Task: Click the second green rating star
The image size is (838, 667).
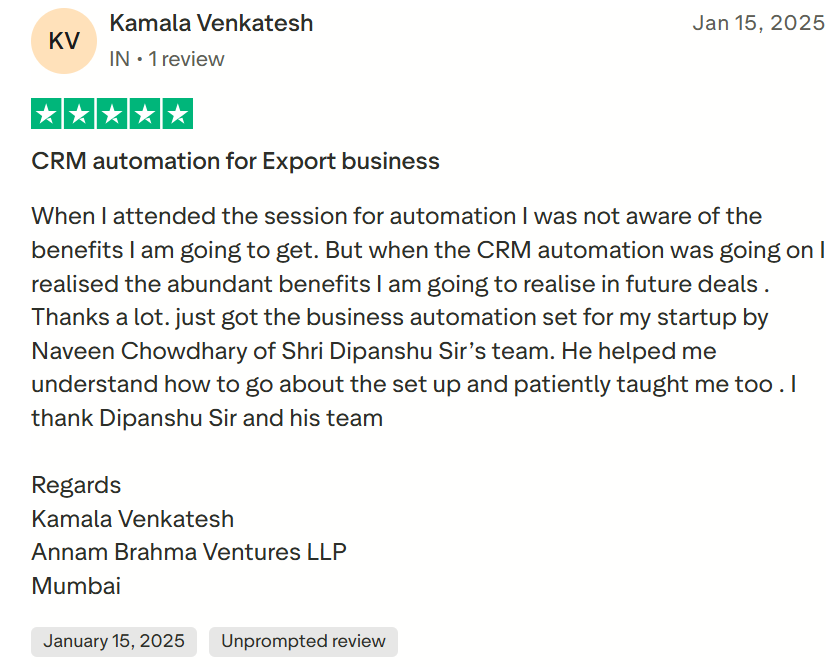Action: click(80, 114)
